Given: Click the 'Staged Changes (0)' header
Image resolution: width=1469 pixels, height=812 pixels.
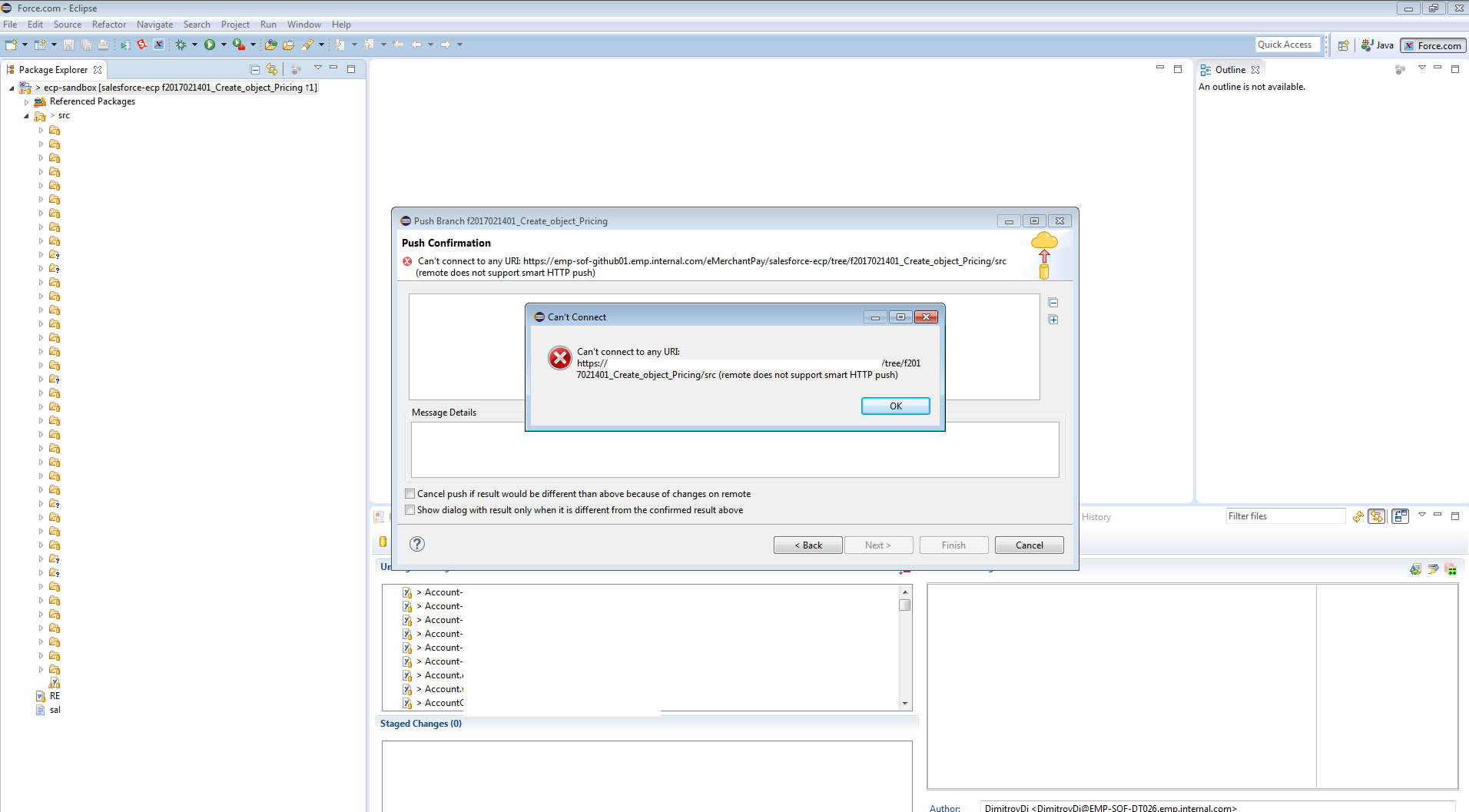Looking at the screenshot, I should (x=420, y=724).
